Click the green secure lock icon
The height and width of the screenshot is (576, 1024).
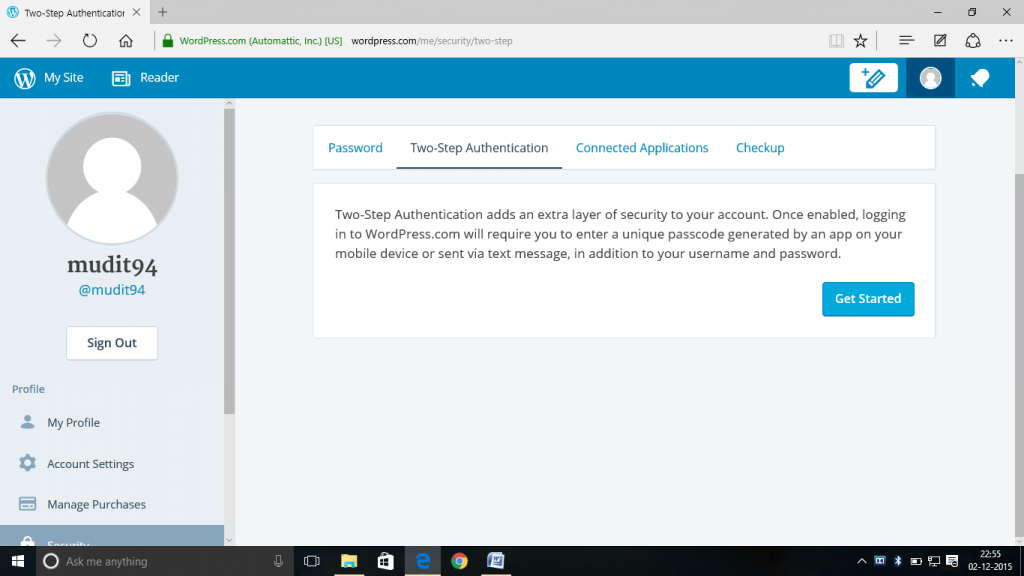[x=168, y=40]
